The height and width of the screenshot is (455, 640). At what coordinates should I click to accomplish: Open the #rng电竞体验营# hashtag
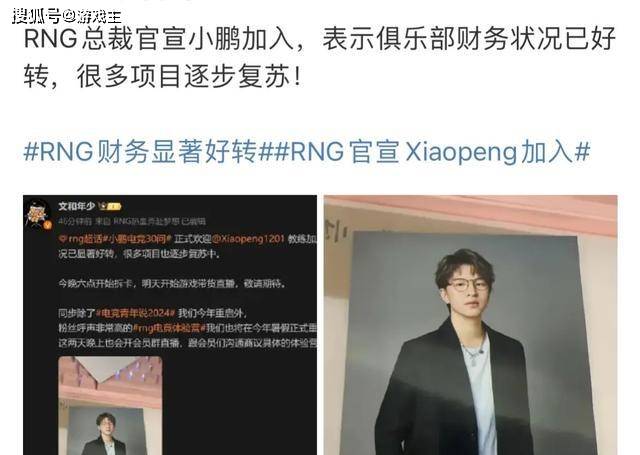169,328
